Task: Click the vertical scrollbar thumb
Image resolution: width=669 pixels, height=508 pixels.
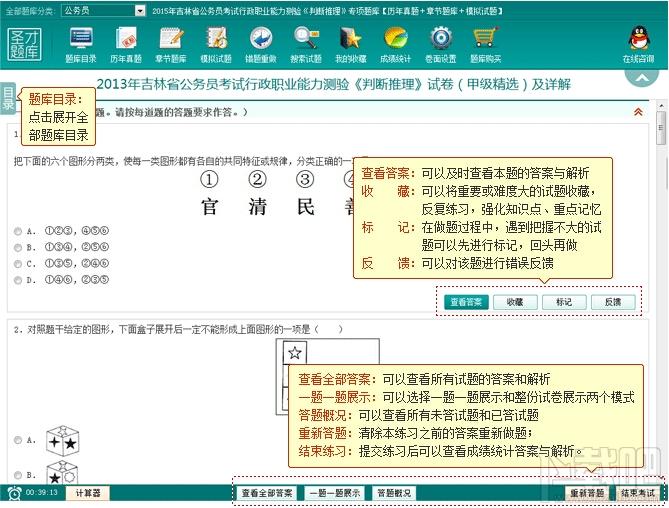Action: (x=661, y=128)
